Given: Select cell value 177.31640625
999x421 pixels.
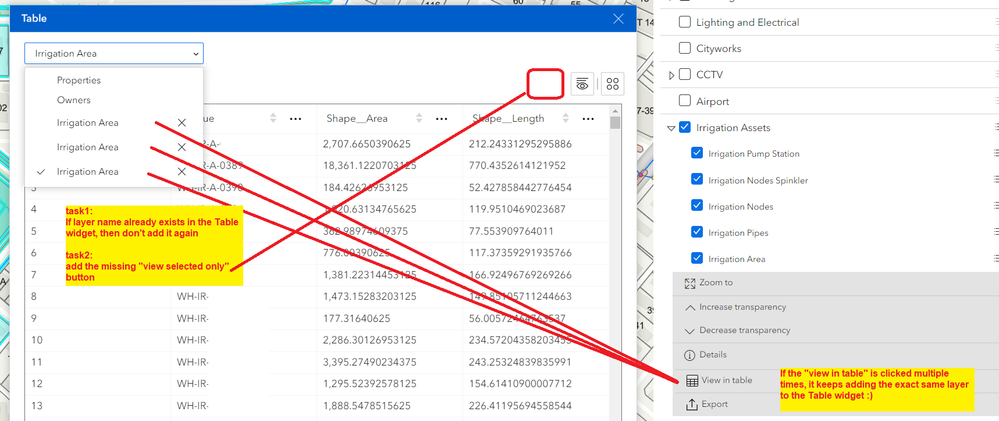Looking at the screenshot, I should 357,318.
